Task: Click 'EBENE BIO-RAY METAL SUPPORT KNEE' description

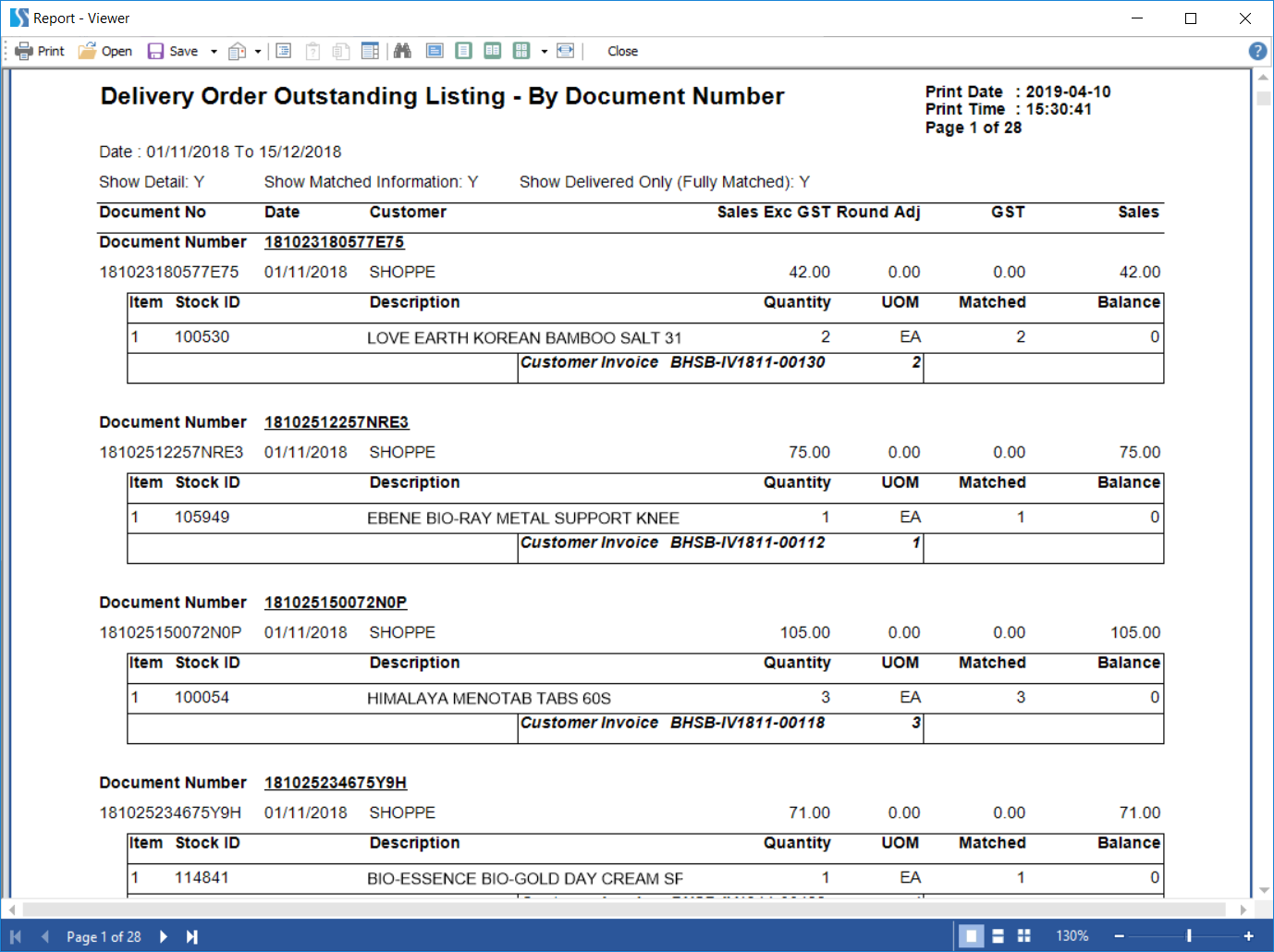Action: [523, 519]
